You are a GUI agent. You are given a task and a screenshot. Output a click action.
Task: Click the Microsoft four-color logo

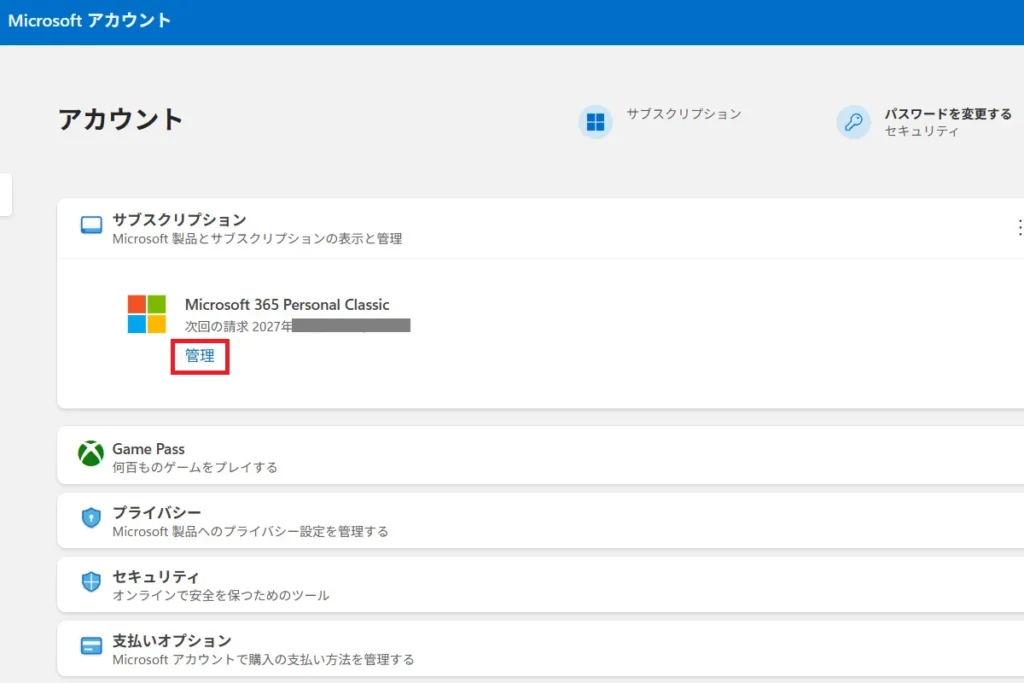tap(147, 314)
